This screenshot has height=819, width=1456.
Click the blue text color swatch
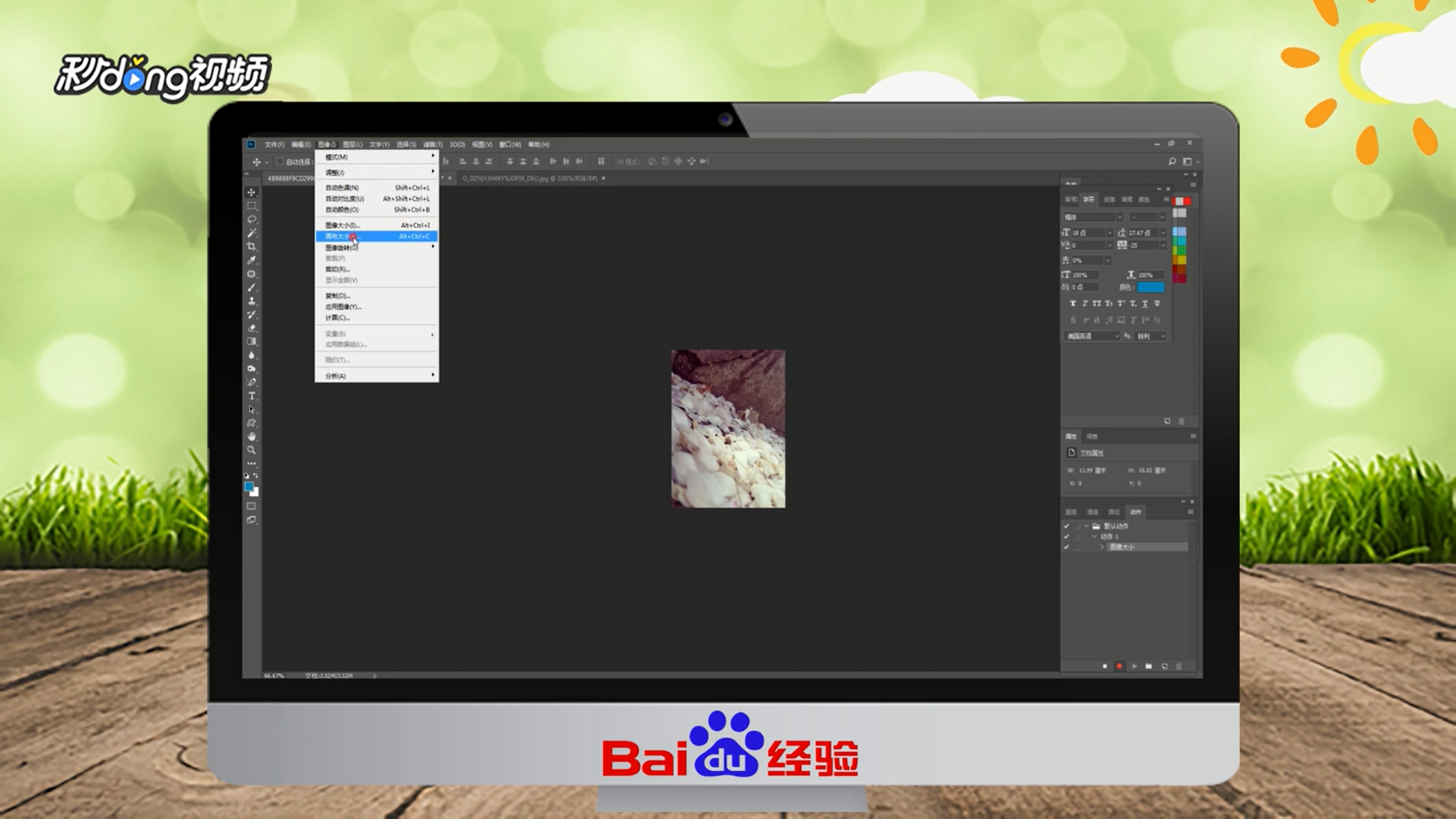coord(1150,287)
